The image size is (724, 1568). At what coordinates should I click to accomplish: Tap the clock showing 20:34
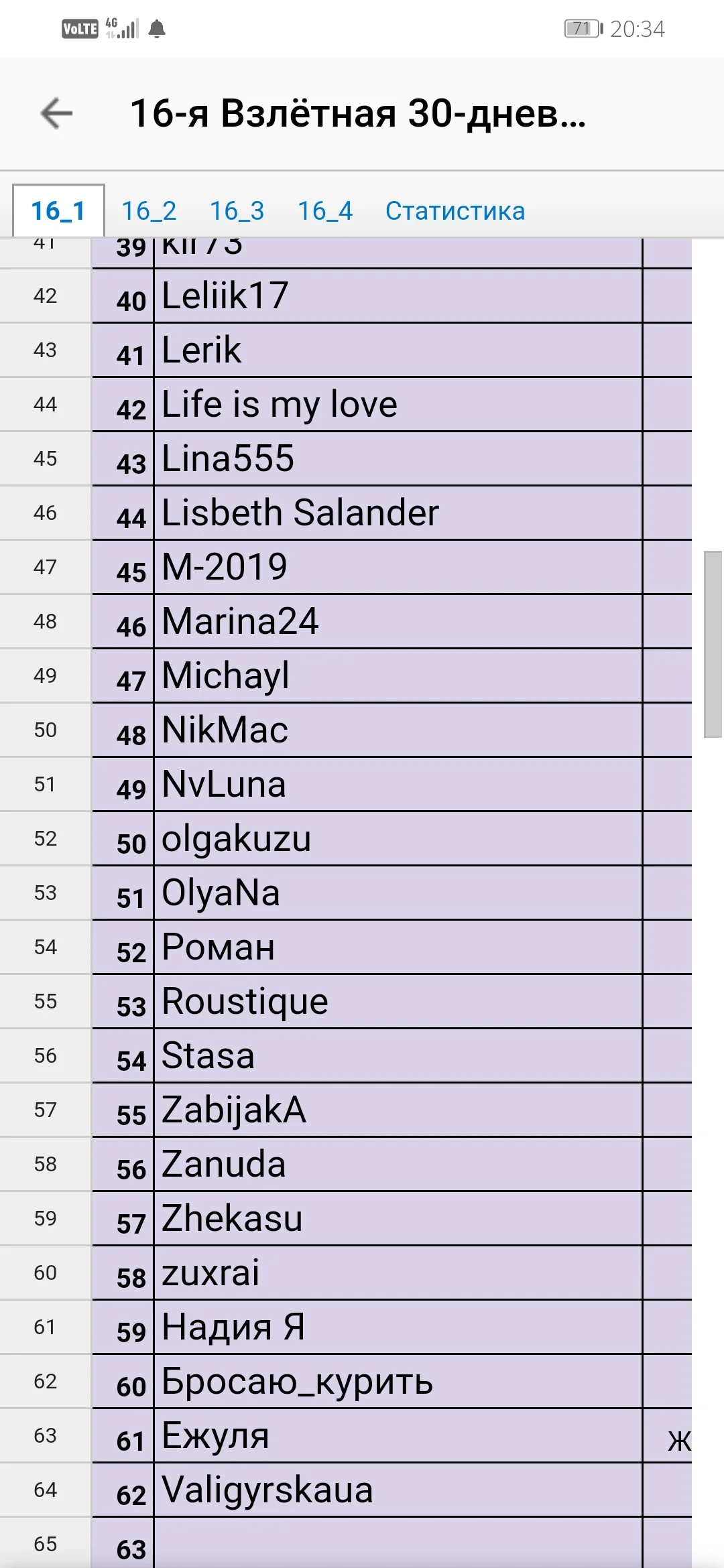point(638,28)
